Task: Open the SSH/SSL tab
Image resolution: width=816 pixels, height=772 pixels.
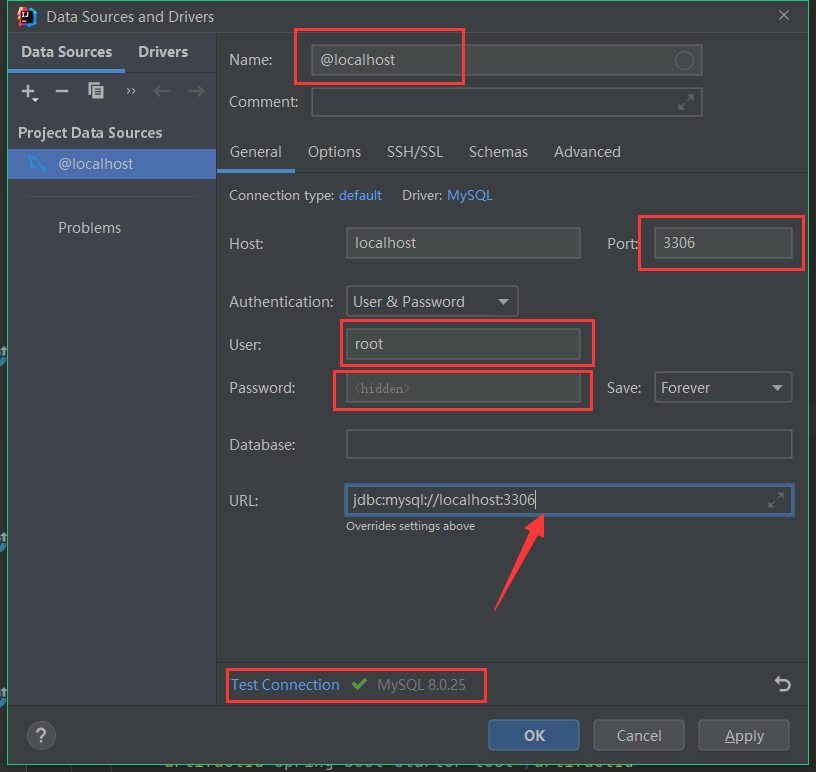Action: (415, 152)
